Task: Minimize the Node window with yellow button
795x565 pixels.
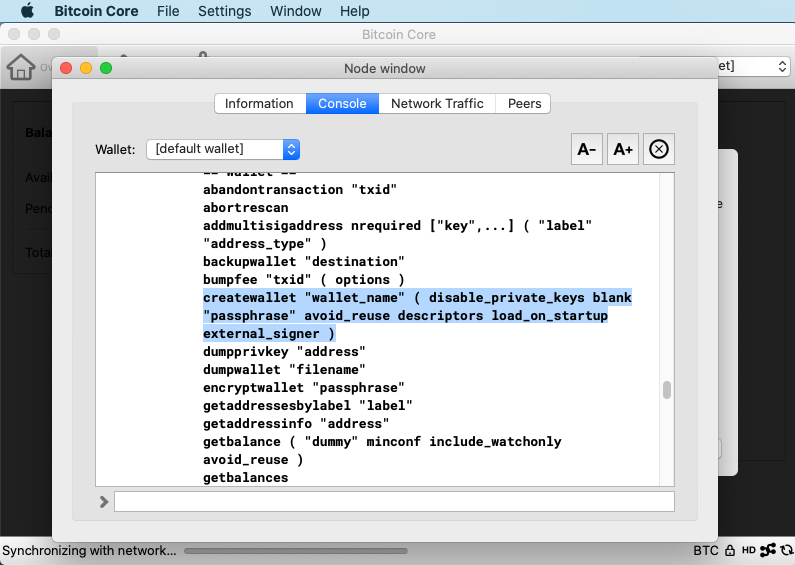Action: [86, 68]
